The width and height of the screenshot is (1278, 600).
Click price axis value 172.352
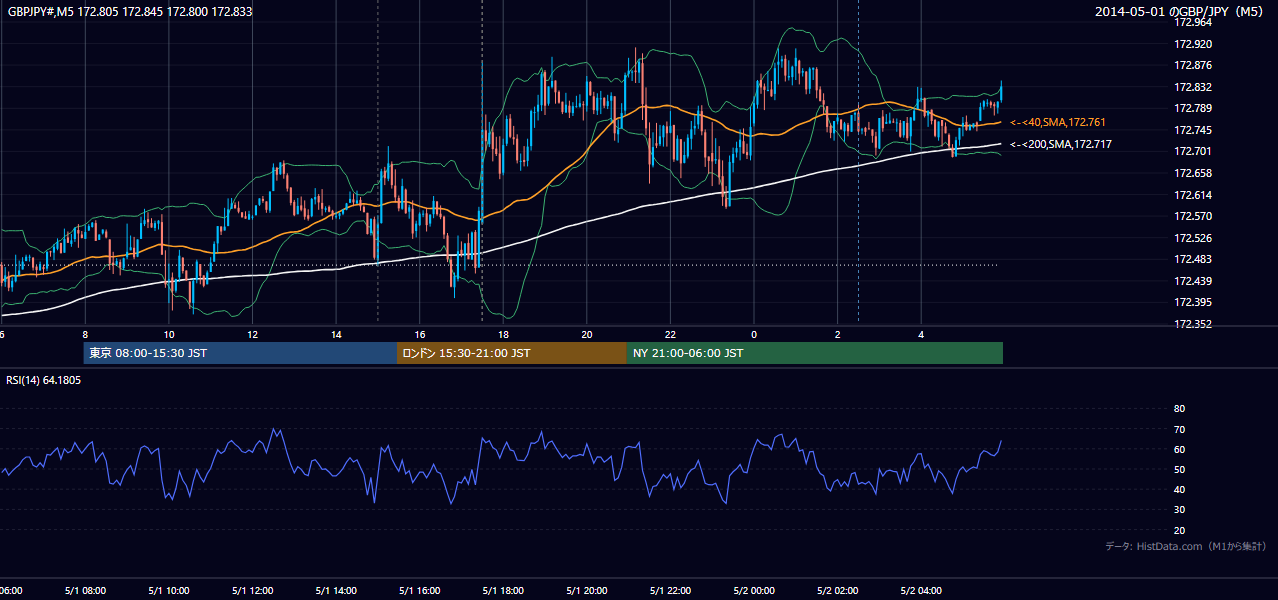[1192, 324]
